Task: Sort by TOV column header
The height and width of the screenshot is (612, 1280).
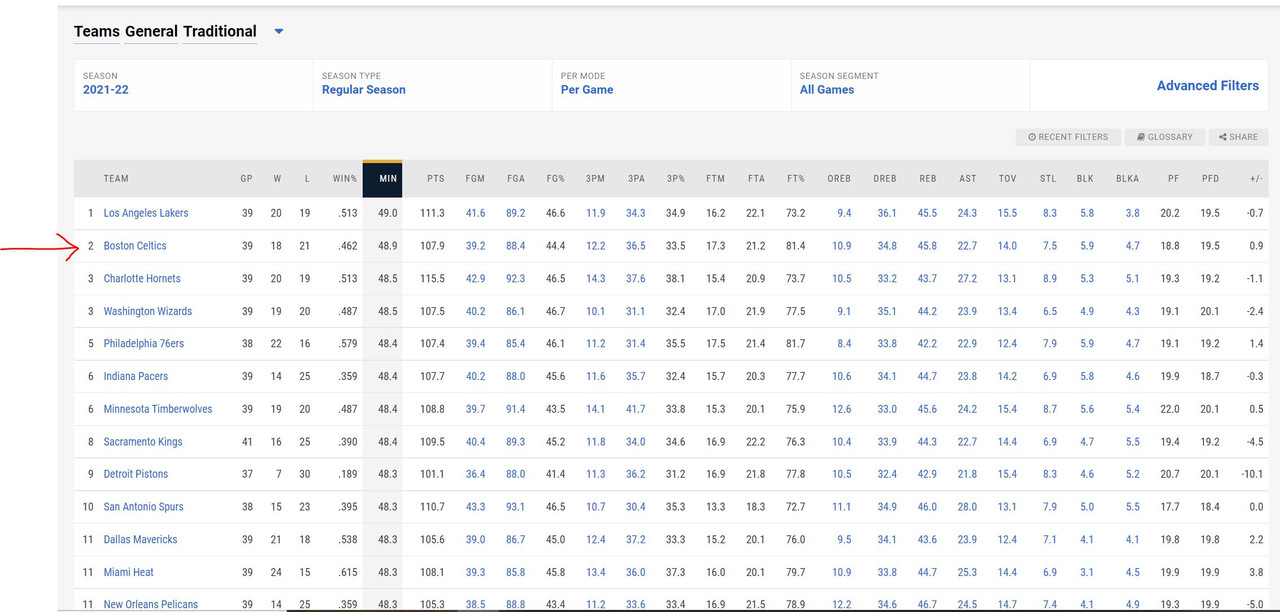Action: (1007, 179)
